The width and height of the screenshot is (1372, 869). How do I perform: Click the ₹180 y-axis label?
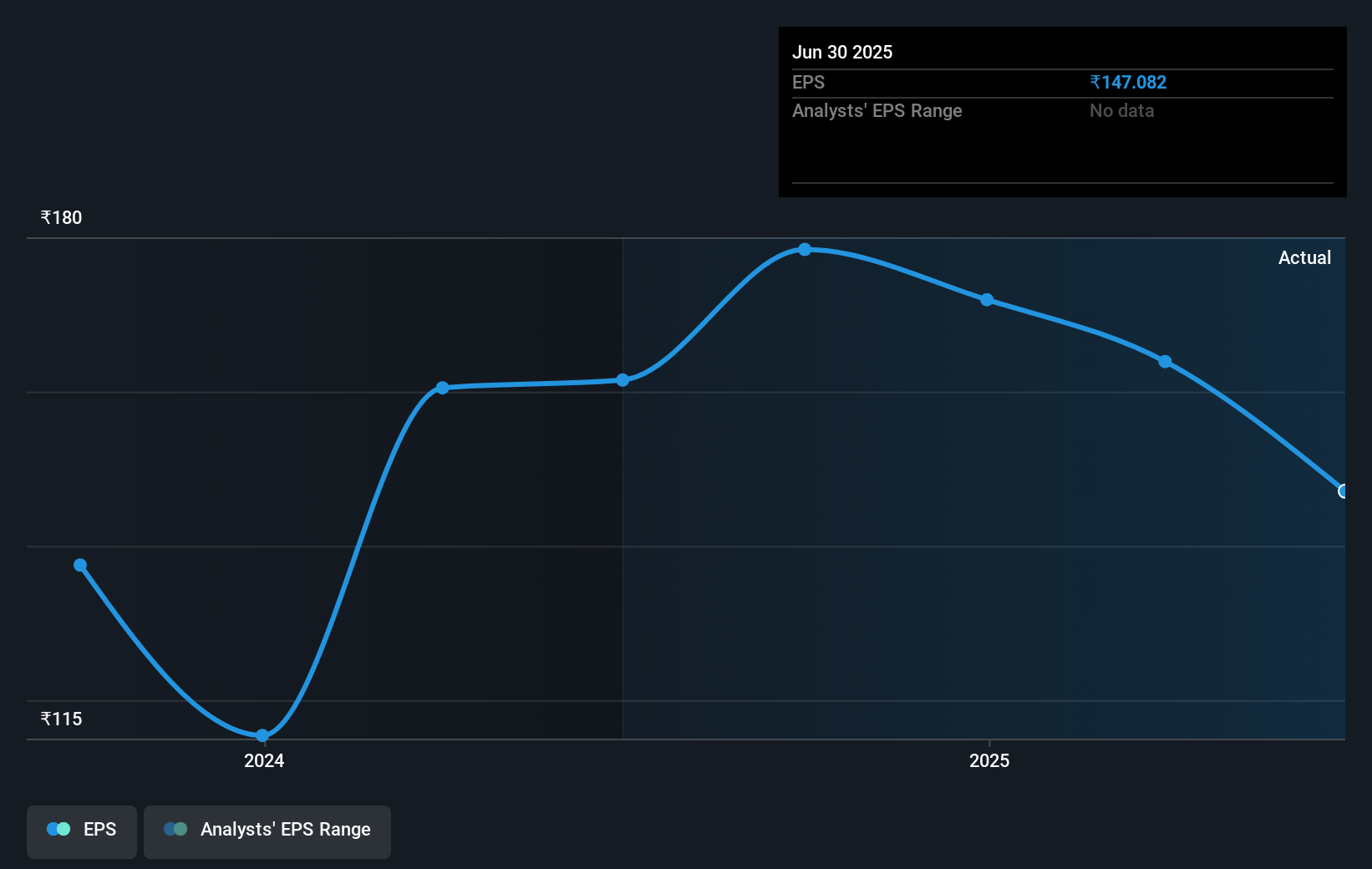click(61, 217)
